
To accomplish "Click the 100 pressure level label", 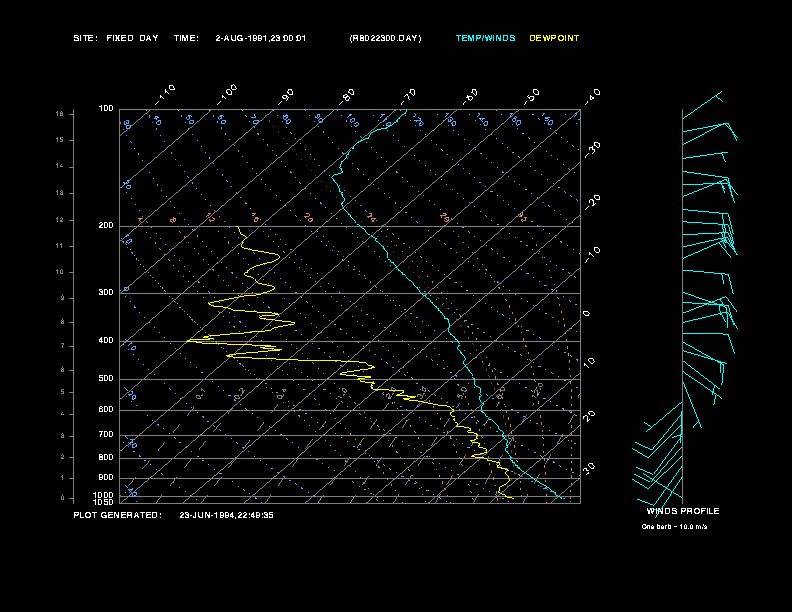I will pyautogui.click(x=106, y=109).
